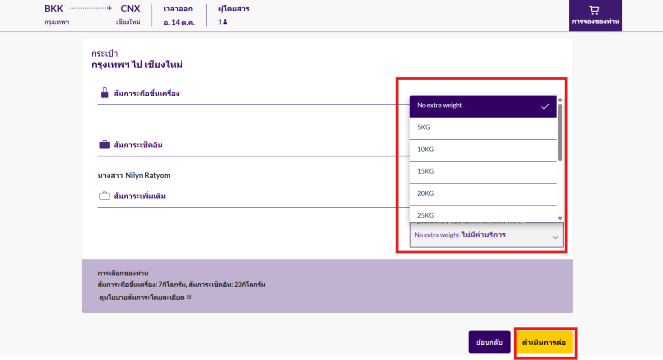Click the dropdown list scroll-down arrow
663x360 pixels.
point(560,218)
